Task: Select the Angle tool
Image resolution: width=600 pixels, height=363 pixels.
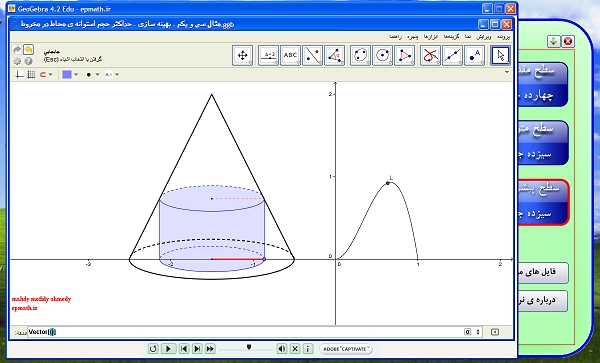Action: [334, 55]
